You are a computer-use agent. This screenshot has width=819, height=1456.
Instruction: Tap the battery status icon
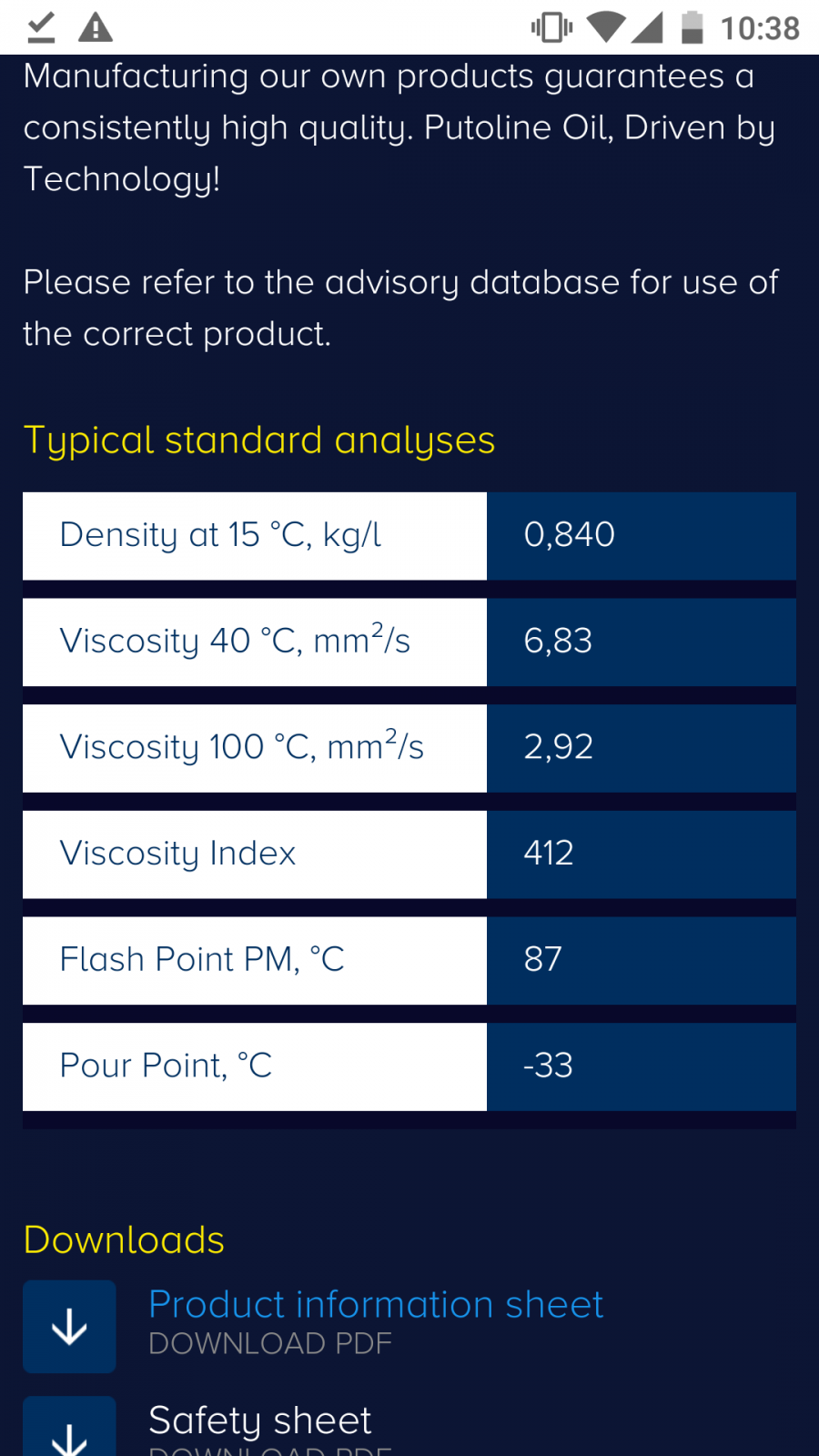(x=693, y=27)
